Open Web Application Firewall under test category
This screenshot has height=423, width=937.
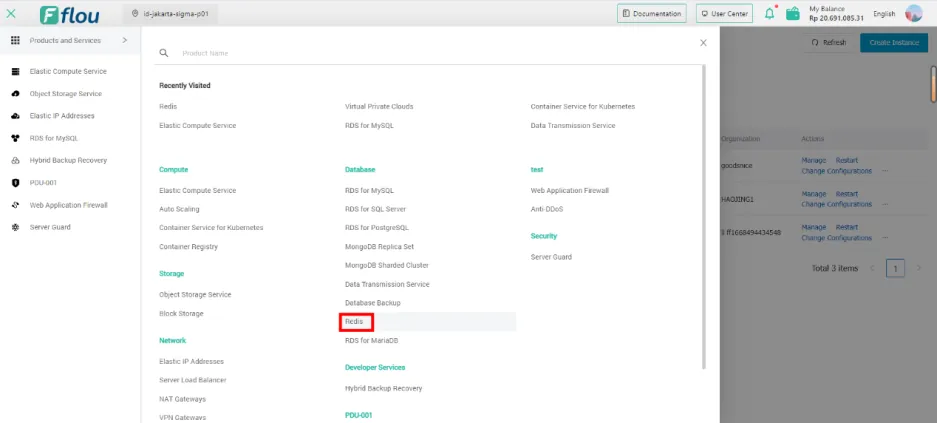(x=569, y=191)
